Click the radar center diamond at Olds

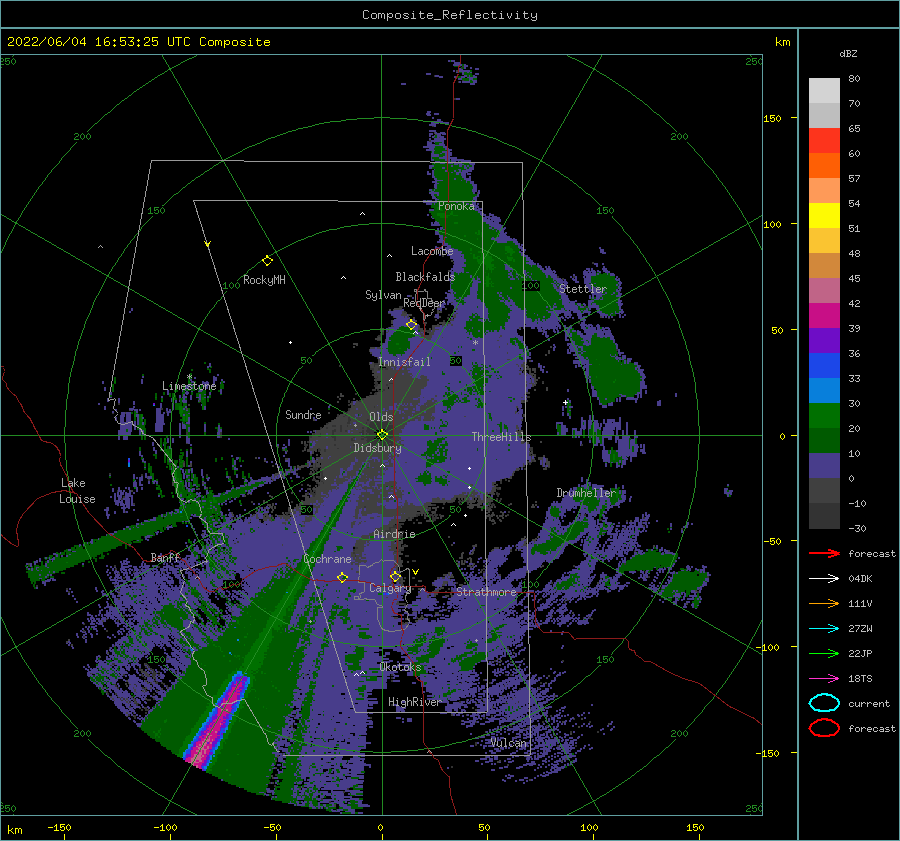pyautogui.click(x=382, y=435)
